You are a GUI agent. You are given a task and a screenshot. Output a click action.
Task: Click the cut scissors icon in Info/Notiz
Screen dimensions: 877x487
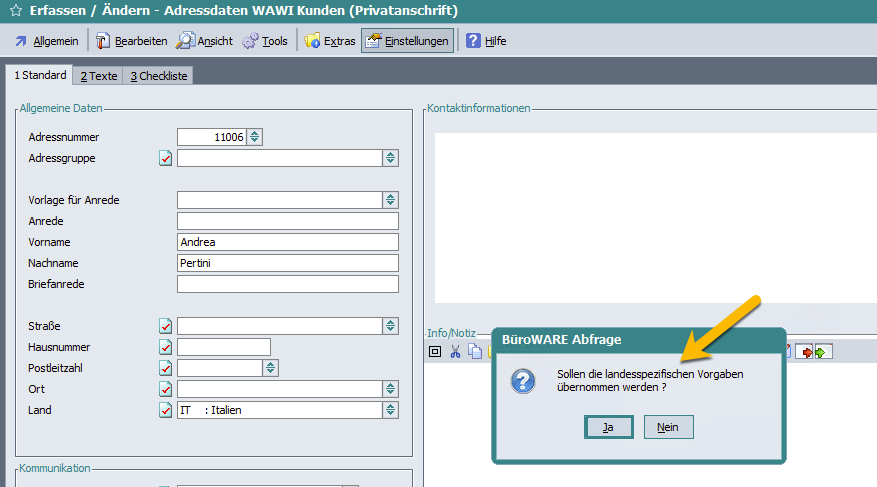pyautogui.click(x=455, y=351)
